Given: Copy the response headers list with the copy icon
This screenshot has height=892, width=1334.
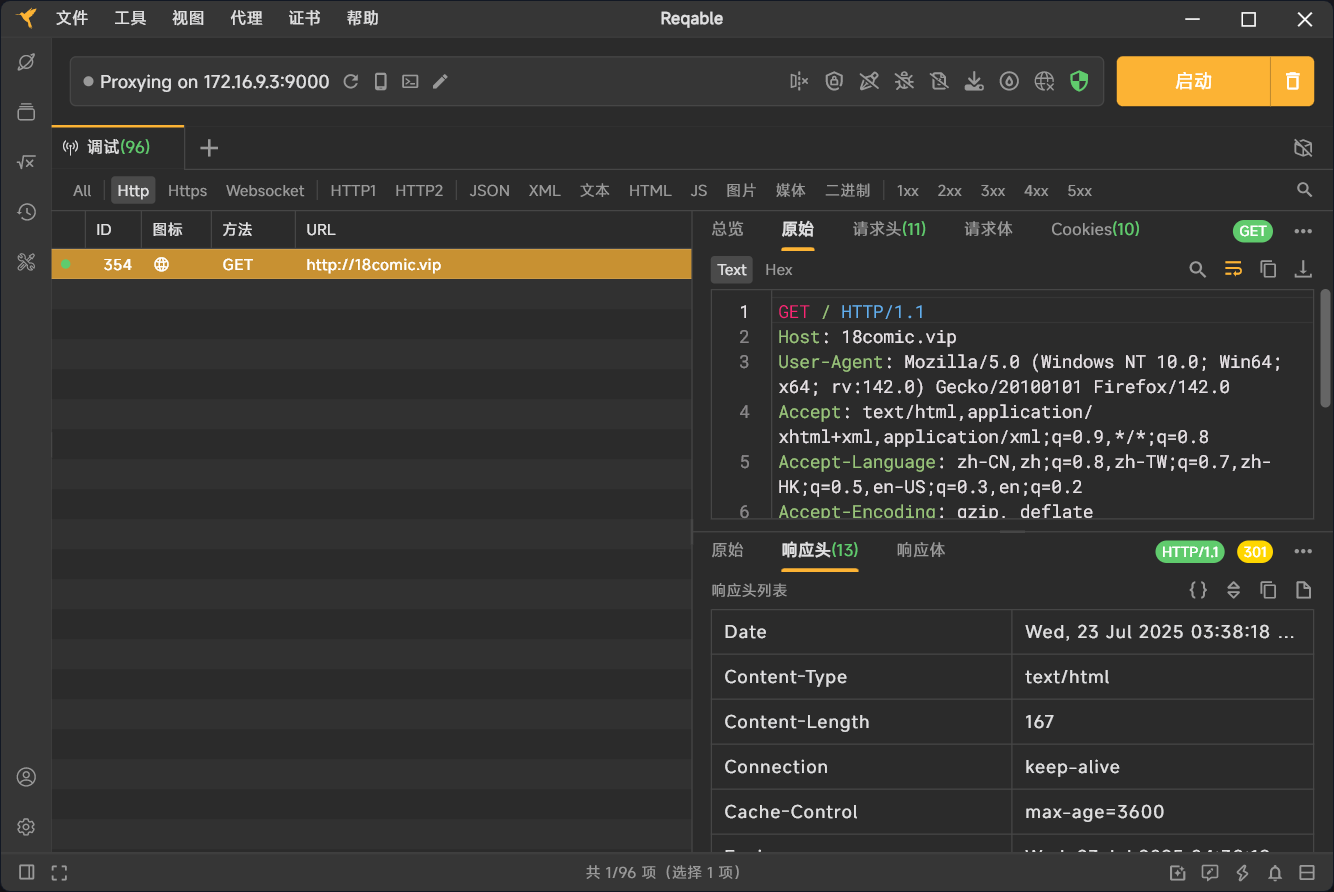Looking at the screenshot, I should [1268, 590].
